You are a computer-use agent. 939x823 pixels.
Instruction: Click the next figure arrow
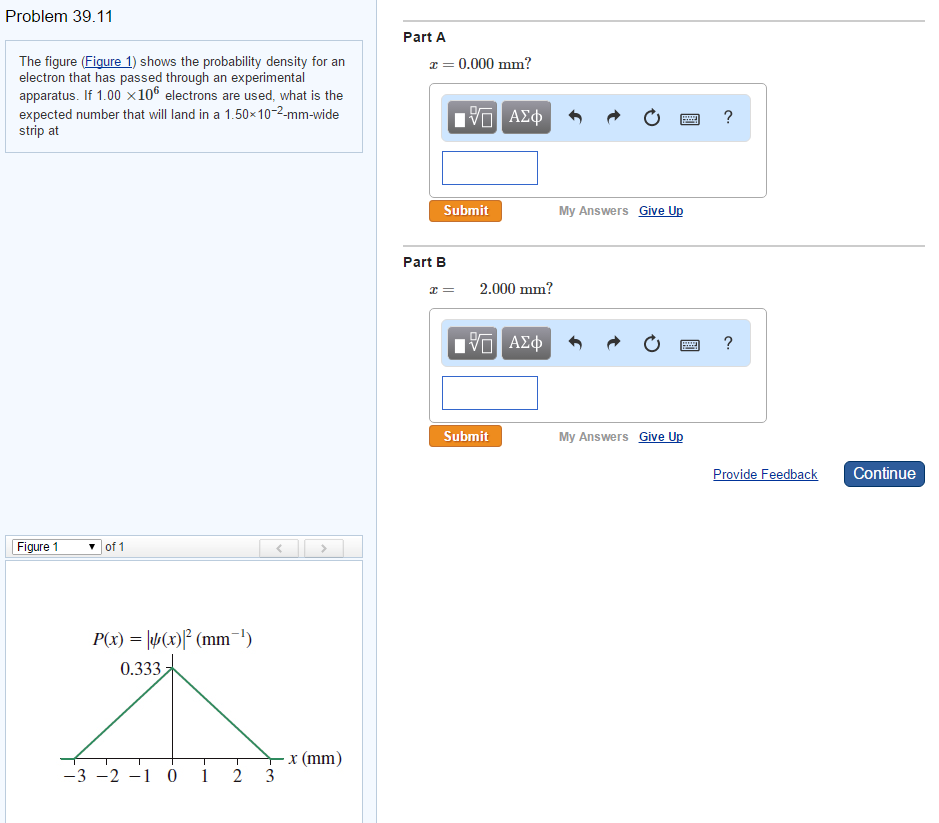(x=323, y=547)
